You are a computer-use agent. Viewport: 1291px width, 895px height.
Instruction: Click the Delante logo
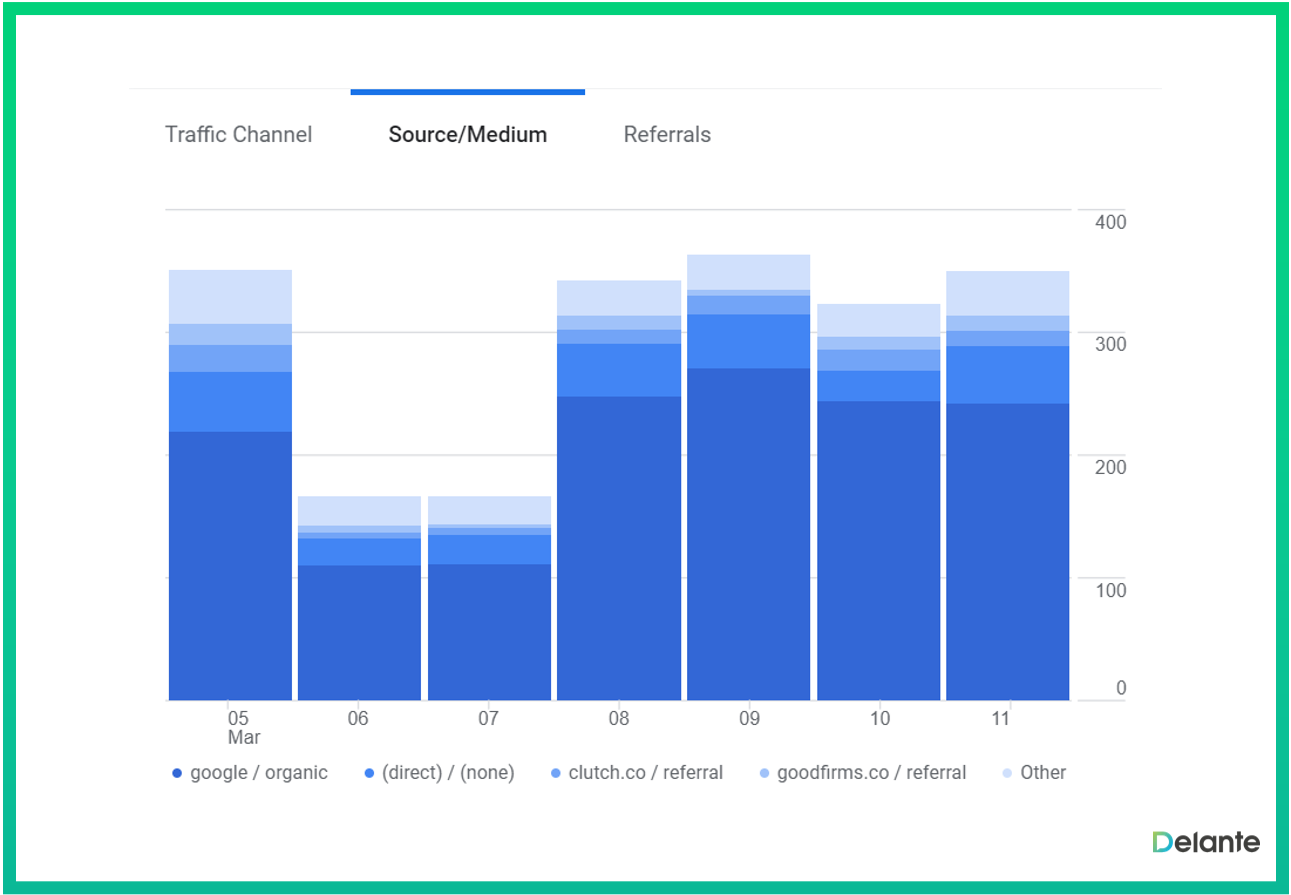coord(1205,842)
